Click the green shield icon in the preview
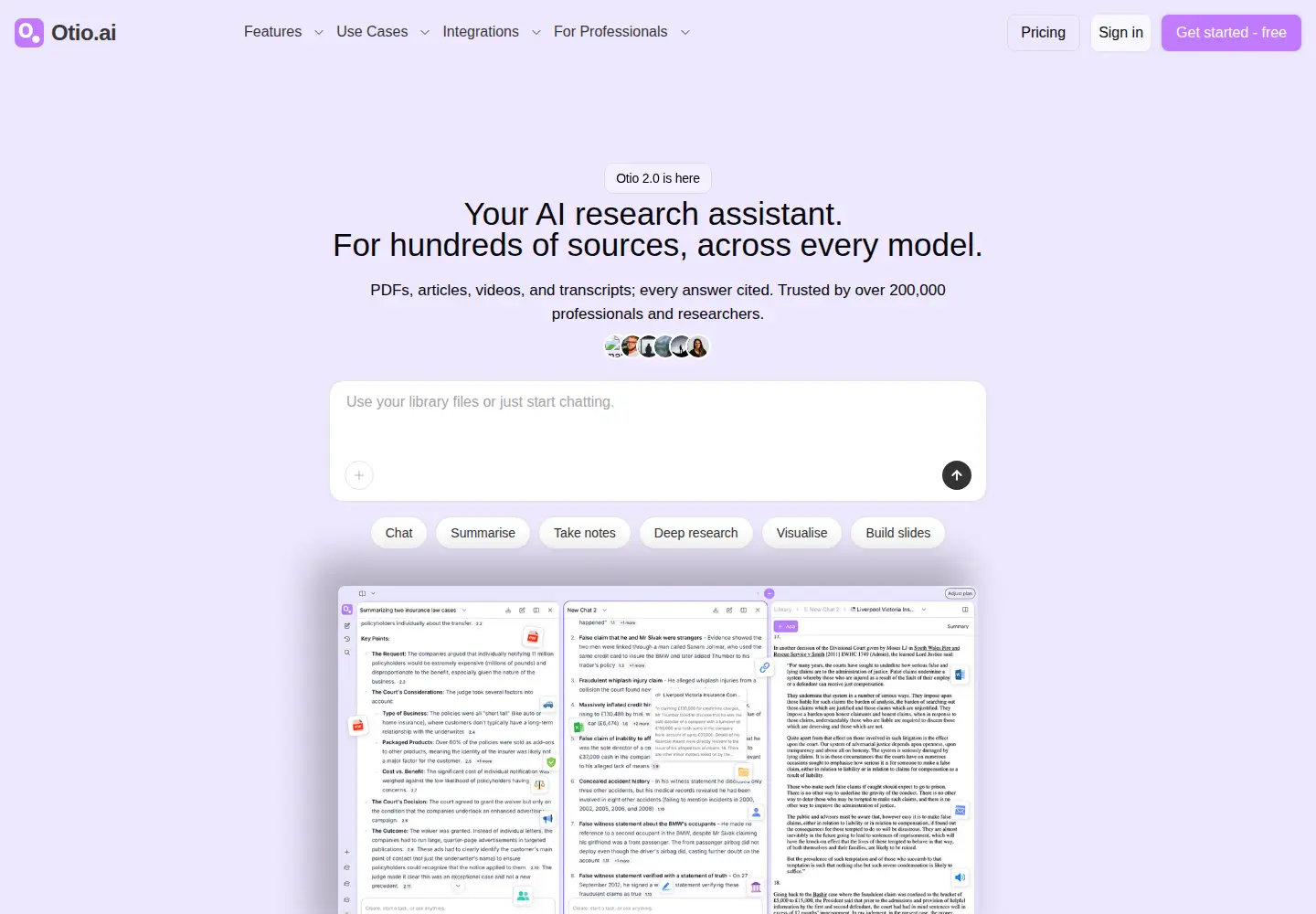Screen dimensions: 1316x914 551,761
